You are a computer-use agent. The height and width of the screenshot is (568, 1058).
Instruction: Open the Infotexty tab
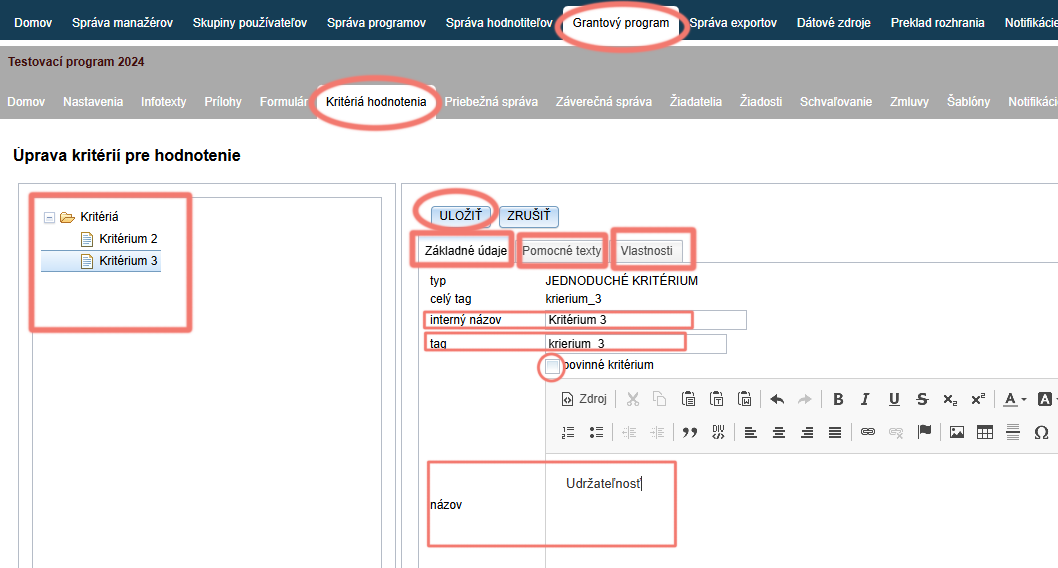tap(163, 102)
